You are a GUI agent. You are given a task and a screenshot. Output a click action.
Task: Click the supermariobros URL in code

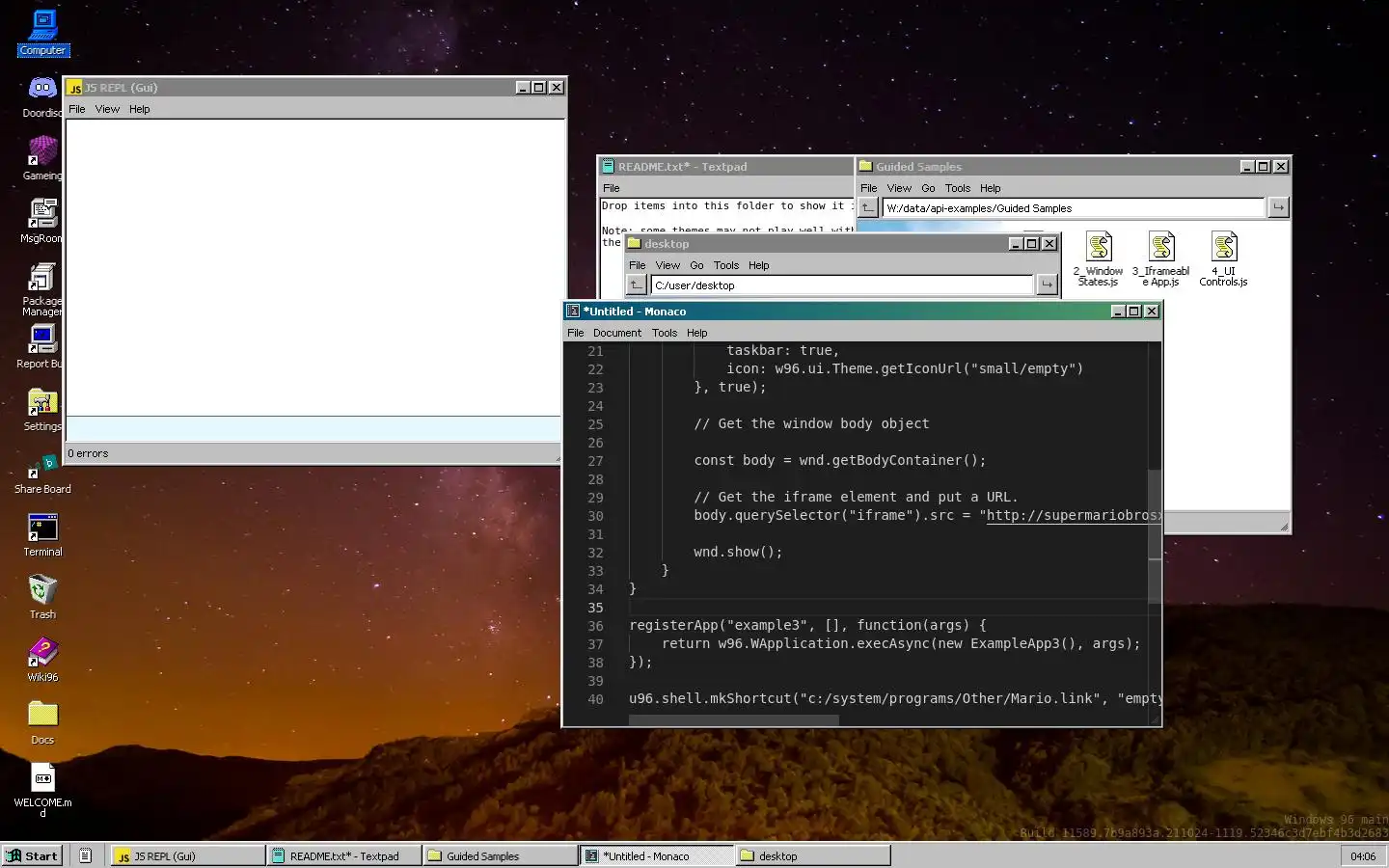pyautogui.click(x=1074, y=515)
